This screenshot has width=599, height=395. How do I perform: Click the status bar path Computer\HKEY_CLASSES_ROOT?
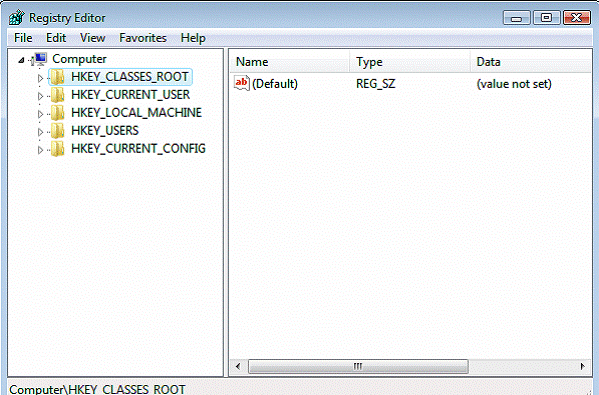[97, 389]
